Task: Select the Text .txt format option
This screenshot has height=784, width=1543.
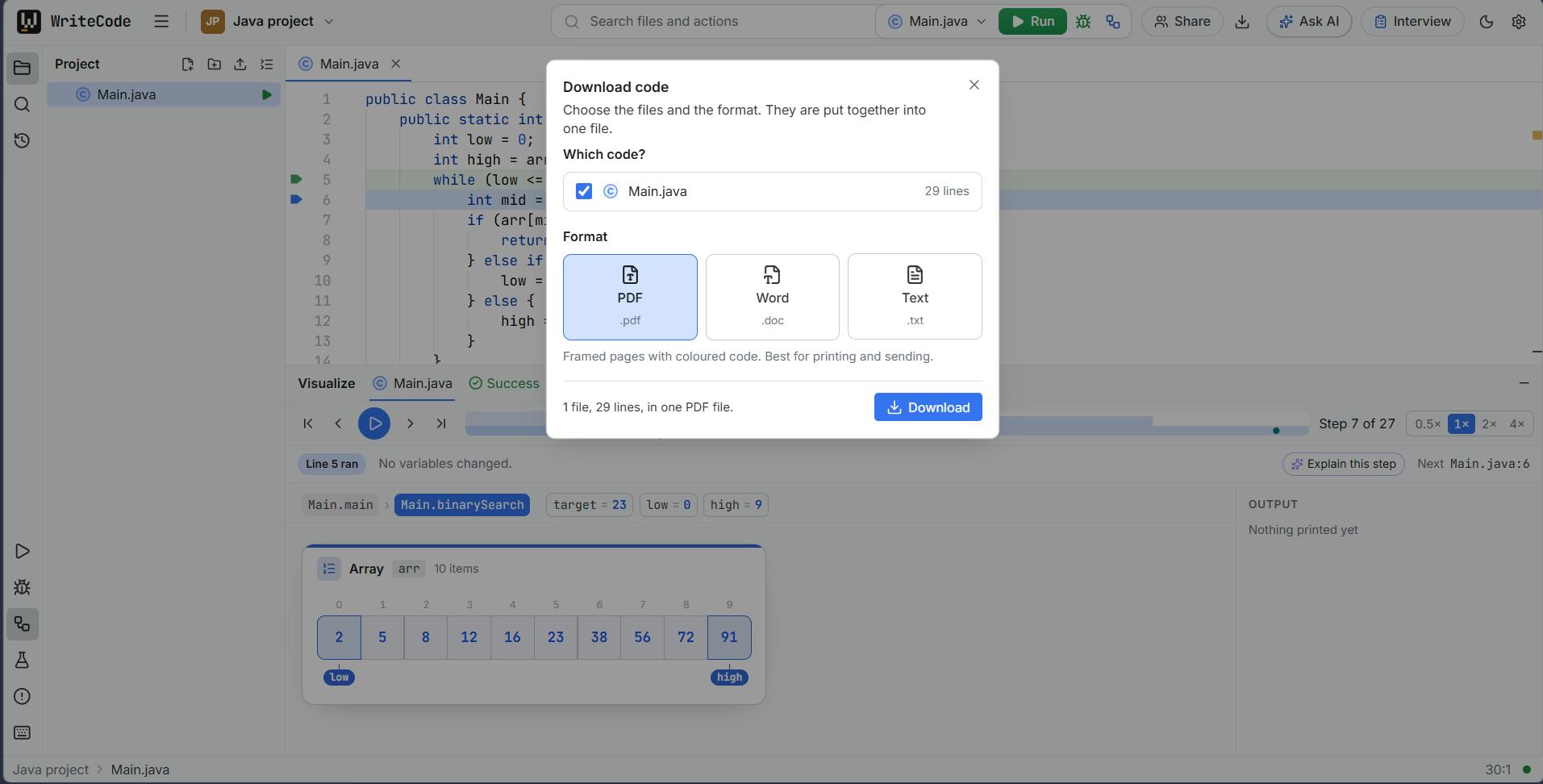Action: click(915, 297)
